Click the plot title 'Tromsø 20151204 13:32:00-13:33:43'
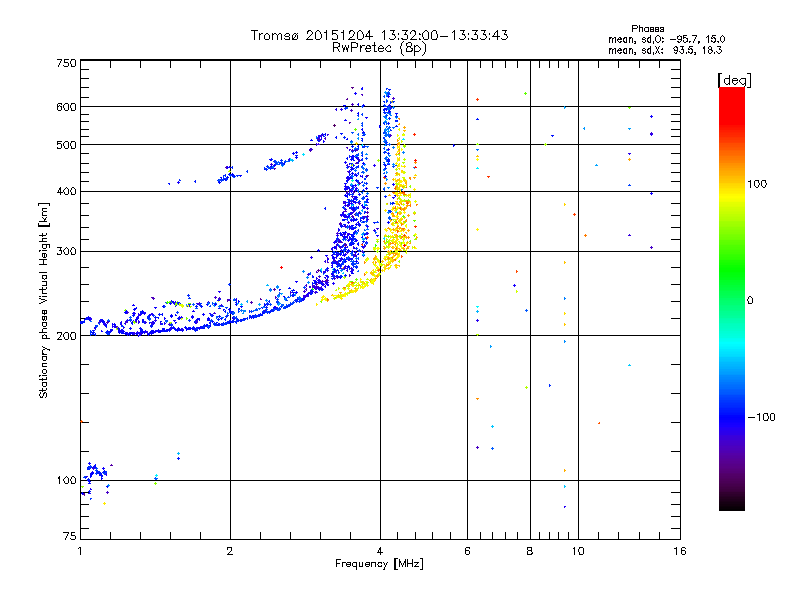 (x=379, y=35)
